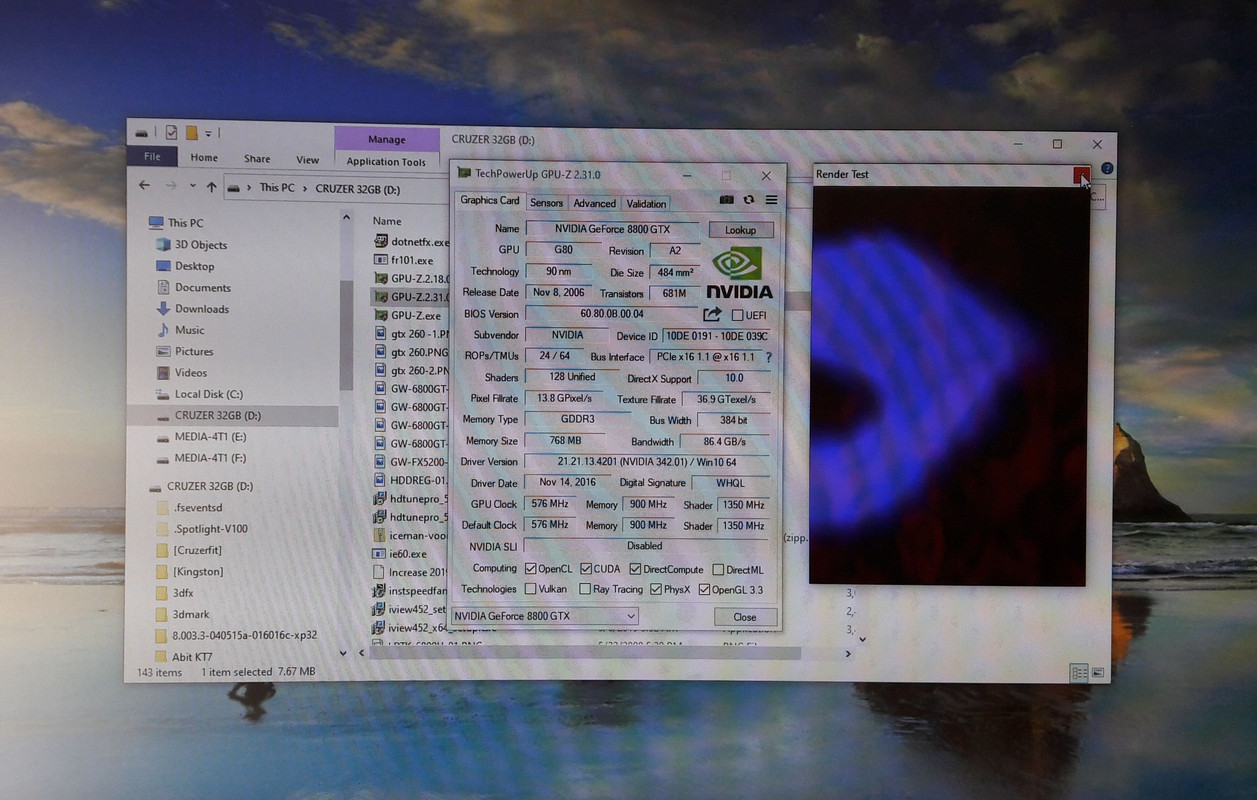The height and width of the screenshot is (800, 1257).
Task: Open the Share ribbon tab
Action: coord(257,158)
